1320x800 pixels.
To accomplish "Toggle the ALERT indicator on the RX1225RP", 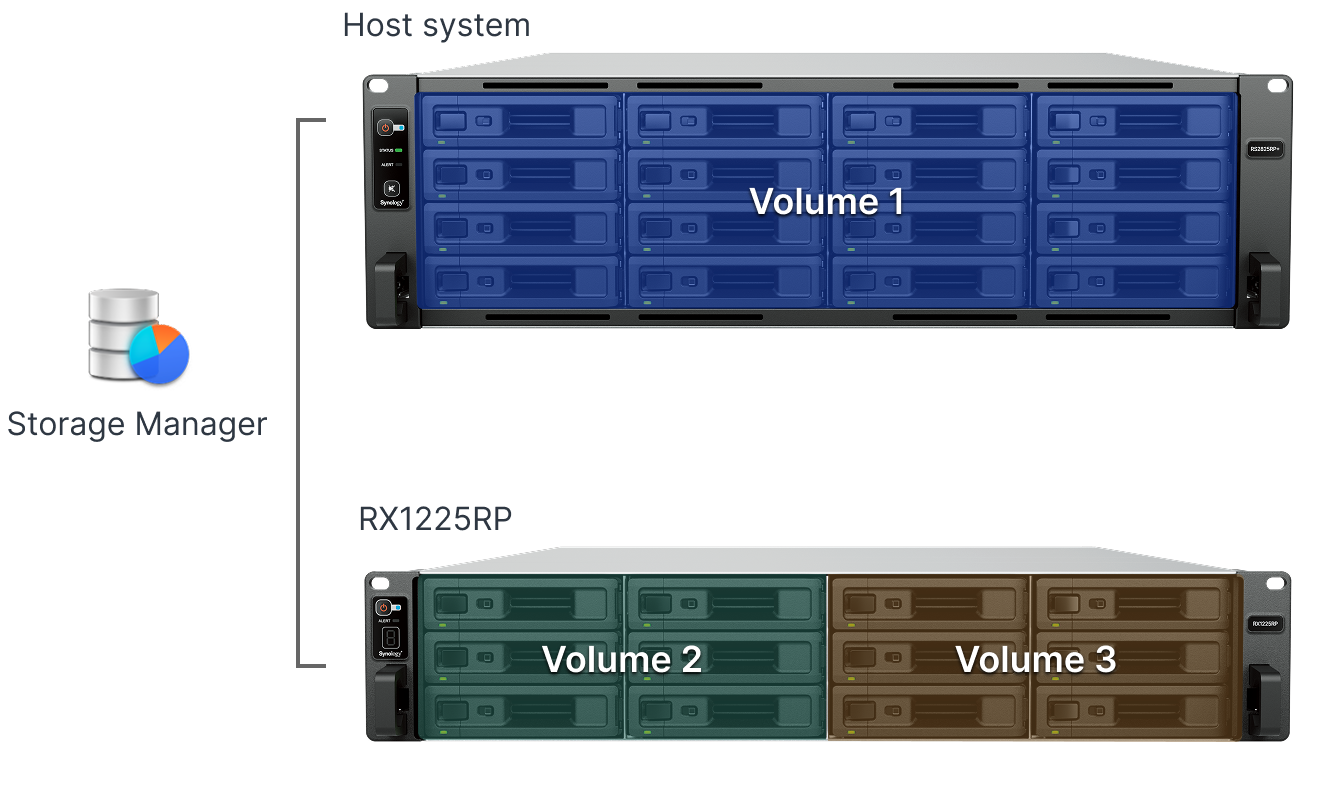I will (x=396, y=621).
